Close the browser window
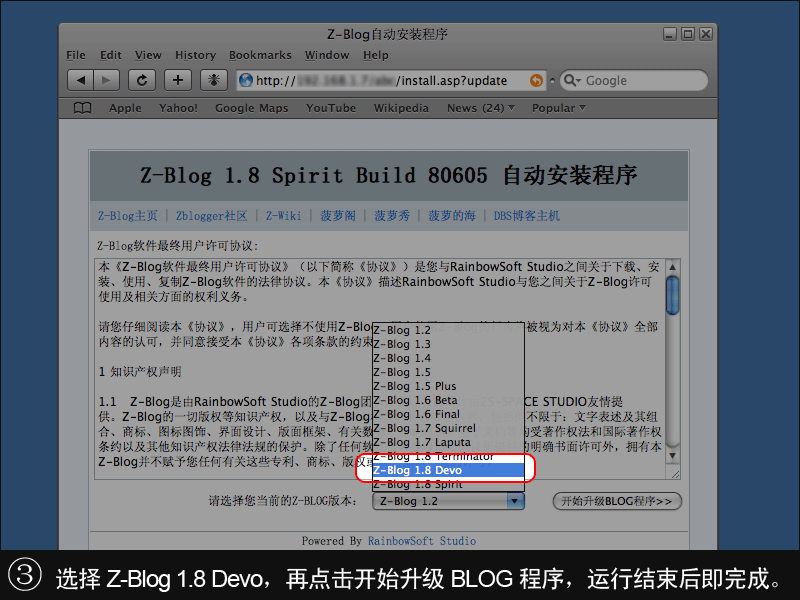This screenshot has width=800, height=600. pyautogui.click(x=706, y=34)
